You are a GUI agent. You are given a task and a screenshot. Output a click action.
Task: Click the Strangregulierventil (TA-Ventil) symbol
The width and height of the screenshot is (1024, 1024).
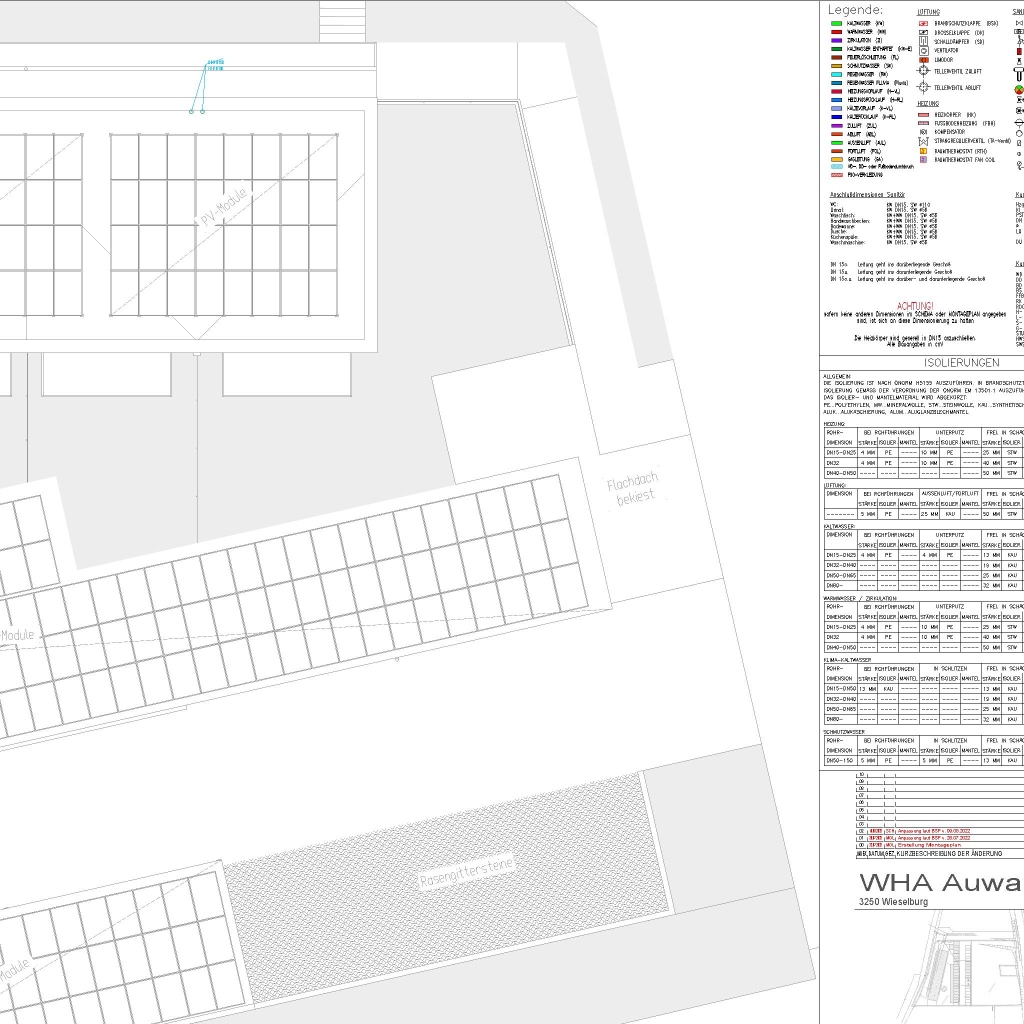(923, 141)
